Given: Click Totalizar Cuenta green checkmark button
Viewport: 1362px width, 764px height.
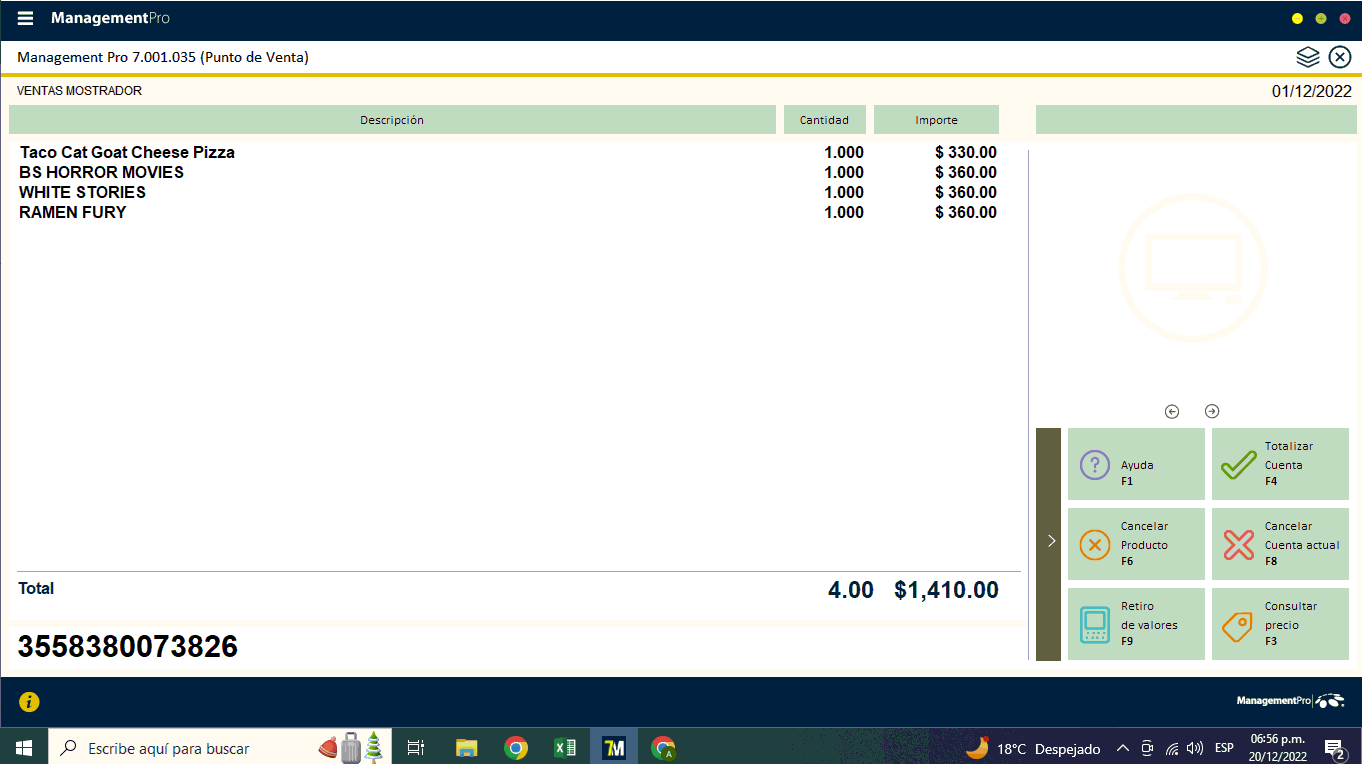Looking at the screenshot, I should tap(1280, 464).
